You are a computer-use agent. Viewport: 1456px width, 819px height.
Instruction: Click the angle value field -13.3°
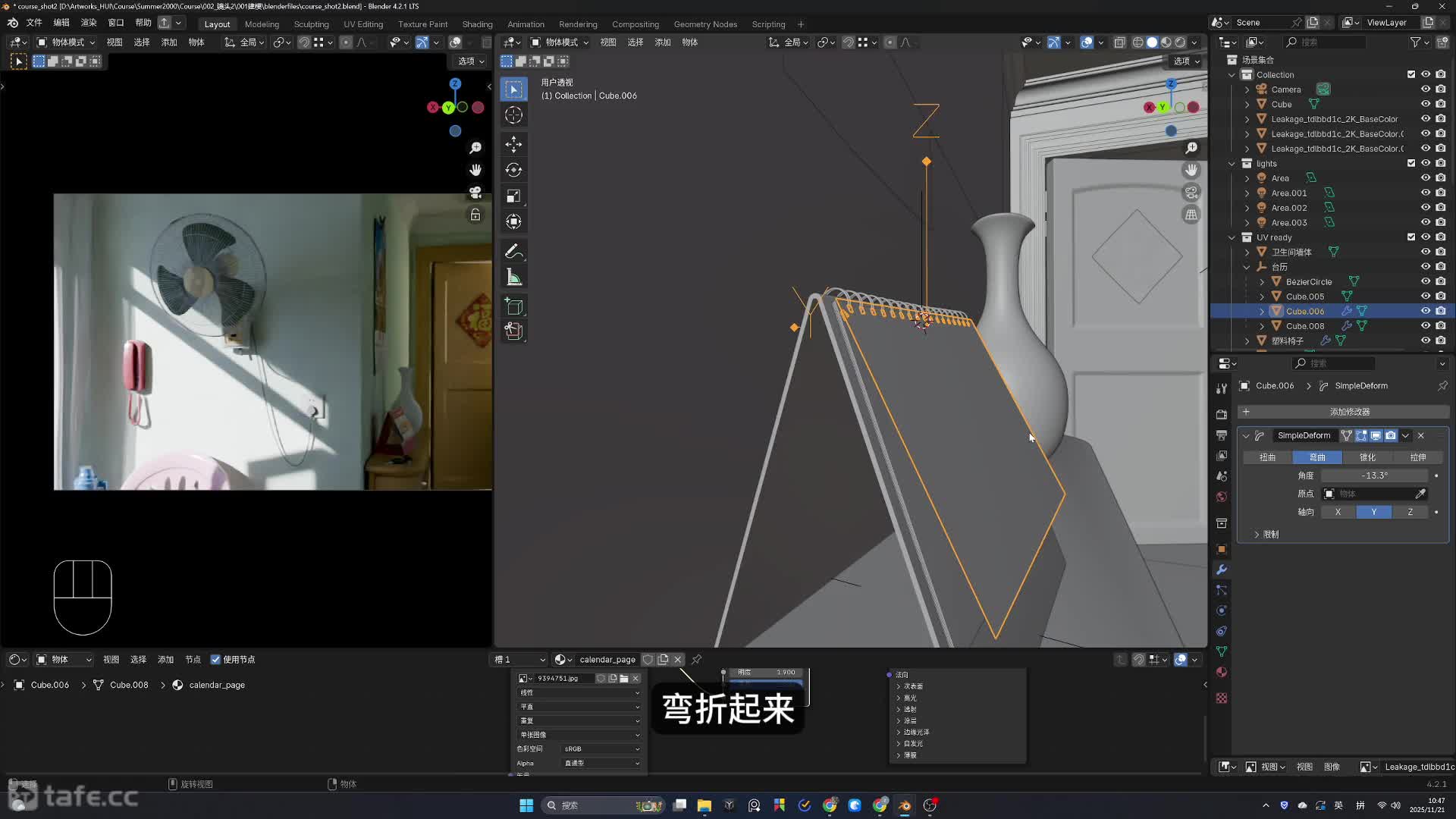1374,475
